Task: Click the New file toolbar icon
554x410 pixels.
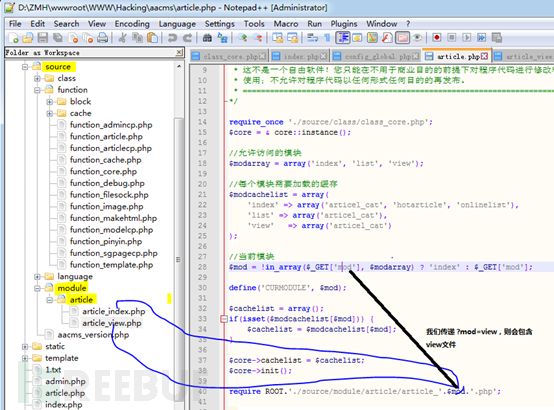Action: [x=13, y=37]
